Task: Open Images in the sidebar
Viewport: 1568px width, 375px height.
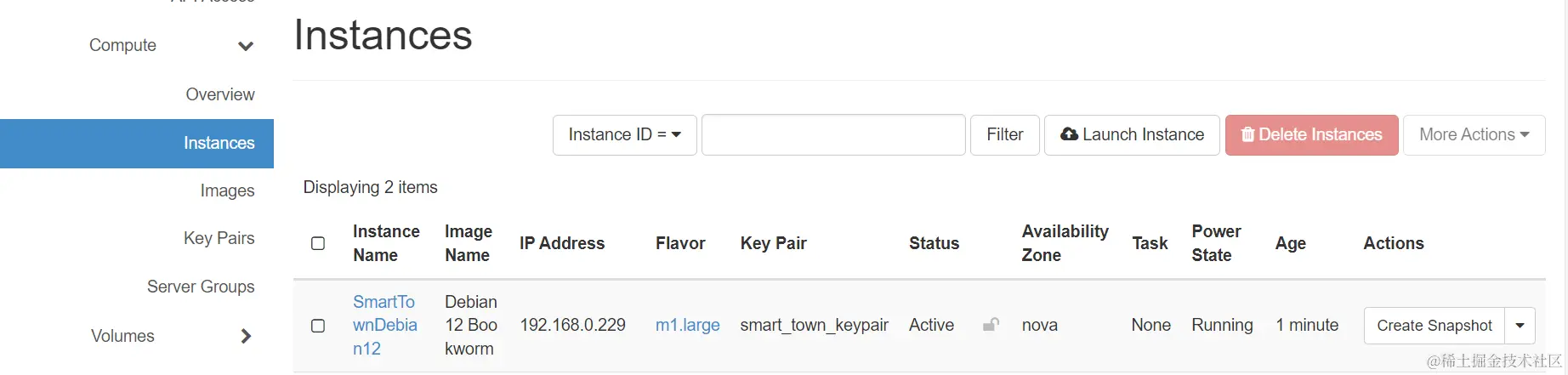Action: click(x=227, y=190)
